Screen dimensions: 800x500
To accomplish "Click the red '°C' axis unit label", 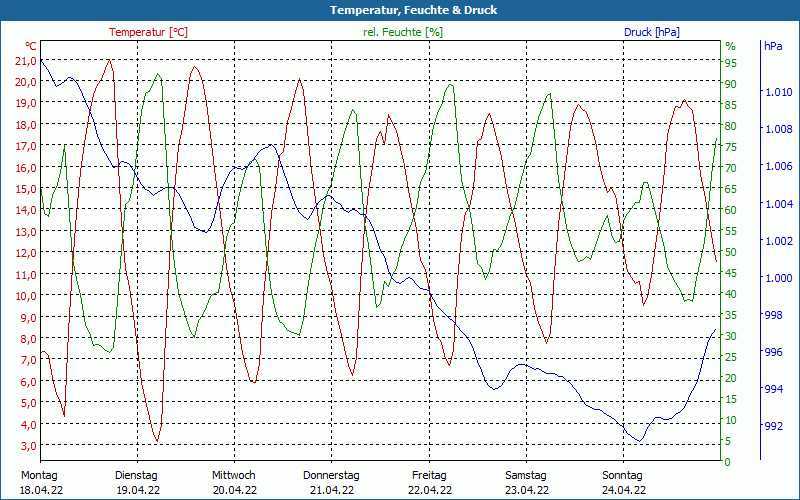I will click(31, 46).
